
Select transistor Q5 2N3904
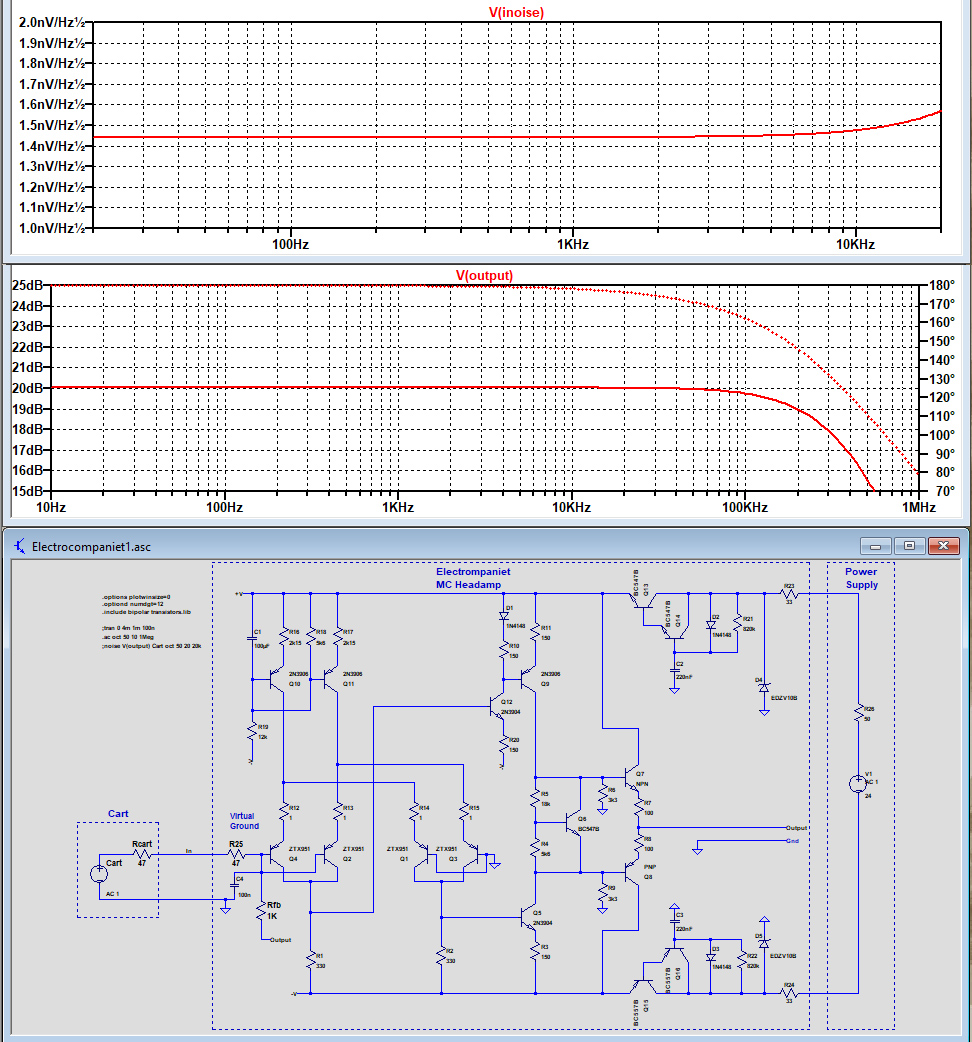point(528,918)
